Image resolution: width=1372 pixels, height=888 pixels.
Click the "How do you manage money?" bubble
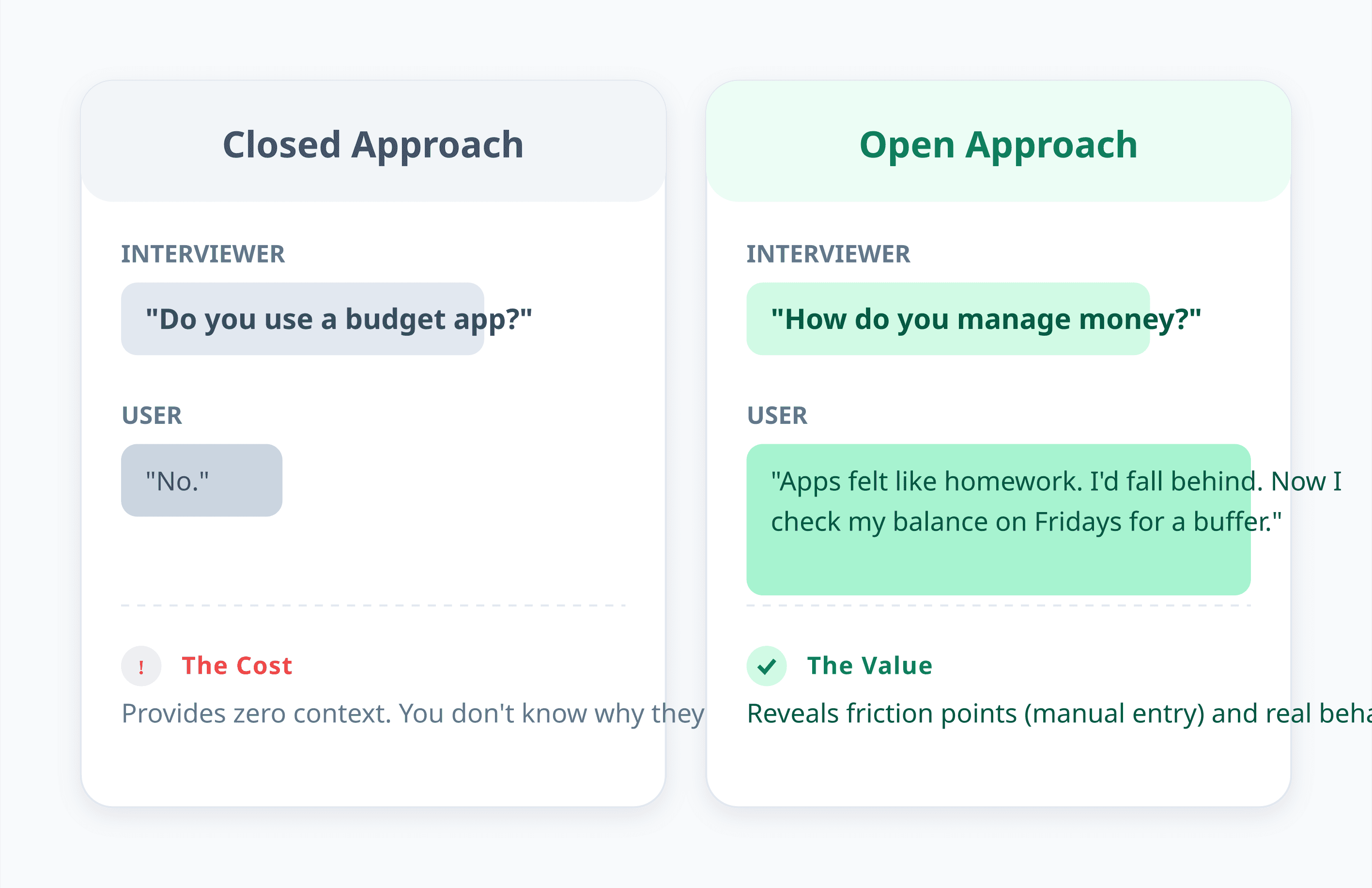coord(948,319)
